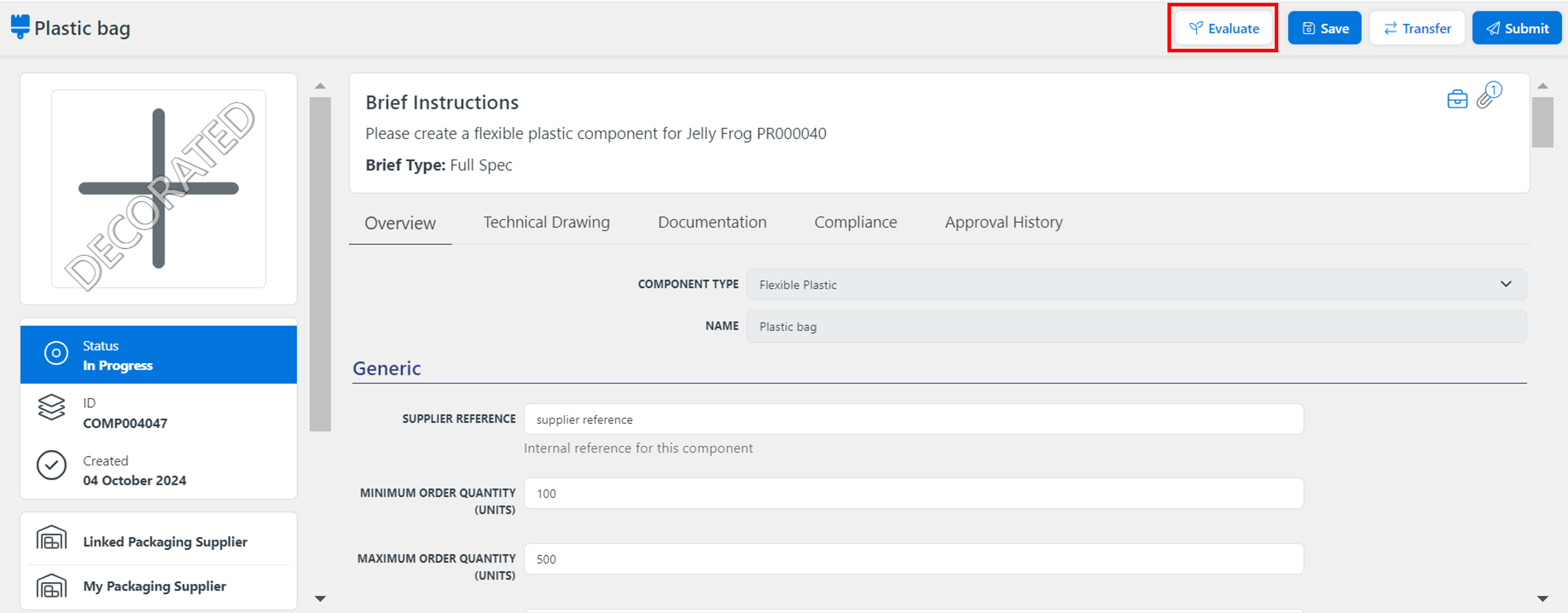Select the Approval History tab
The height and width of the screenshot is (613, 1568).
click(1004, 222)
